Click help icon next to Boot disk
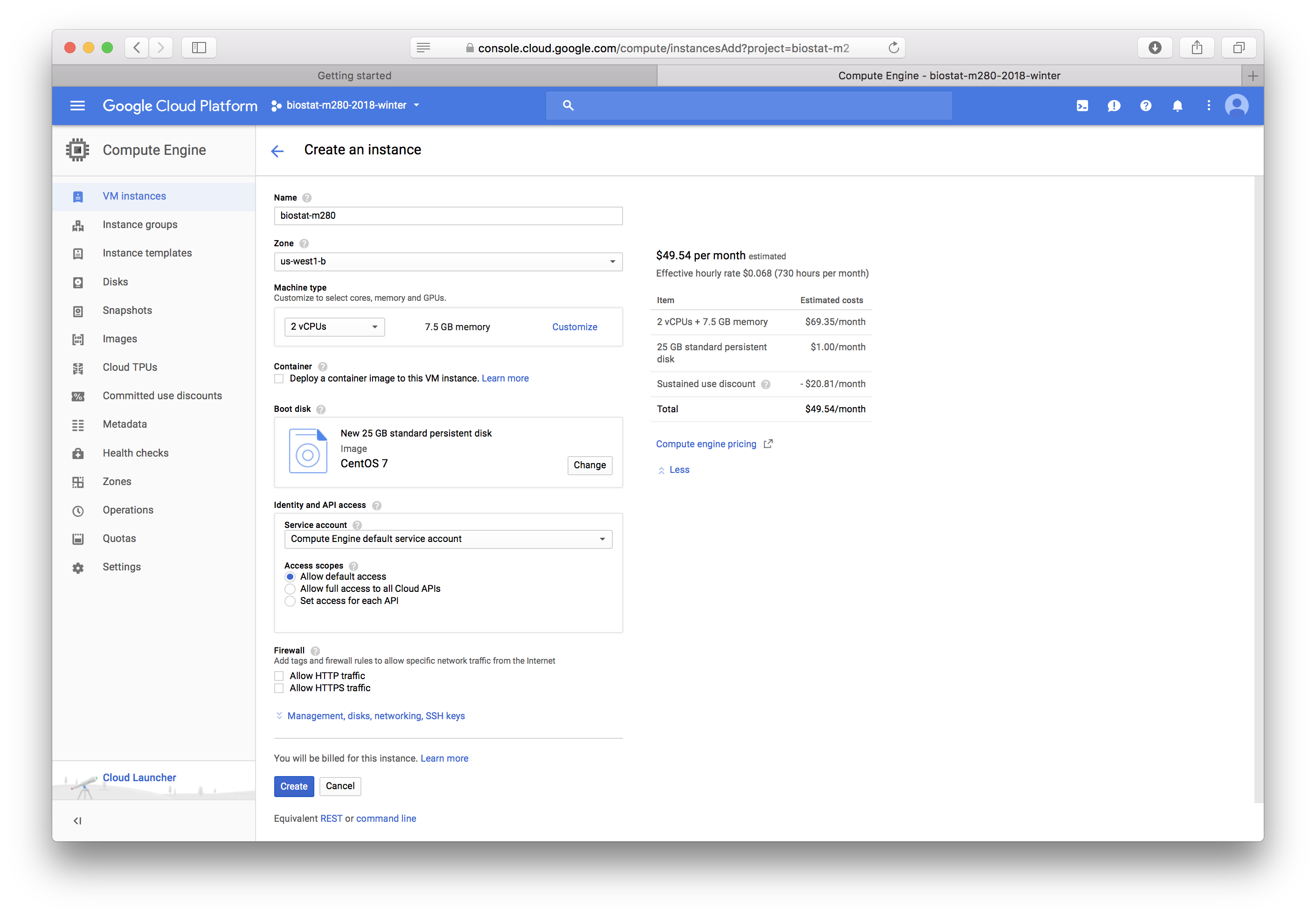 [x=321, y=409]
